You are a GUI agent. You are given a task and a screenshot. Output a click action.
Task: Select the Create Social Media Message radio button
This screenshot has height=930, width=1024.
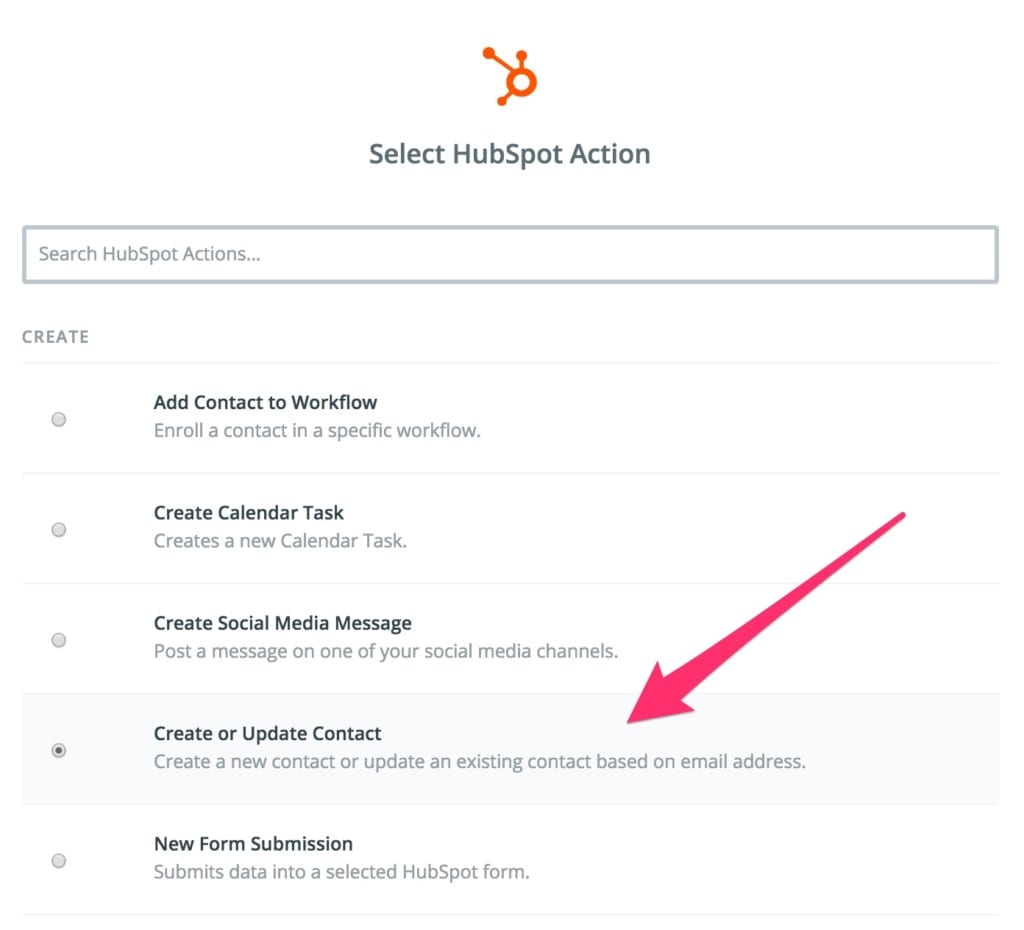pos(59,640)
